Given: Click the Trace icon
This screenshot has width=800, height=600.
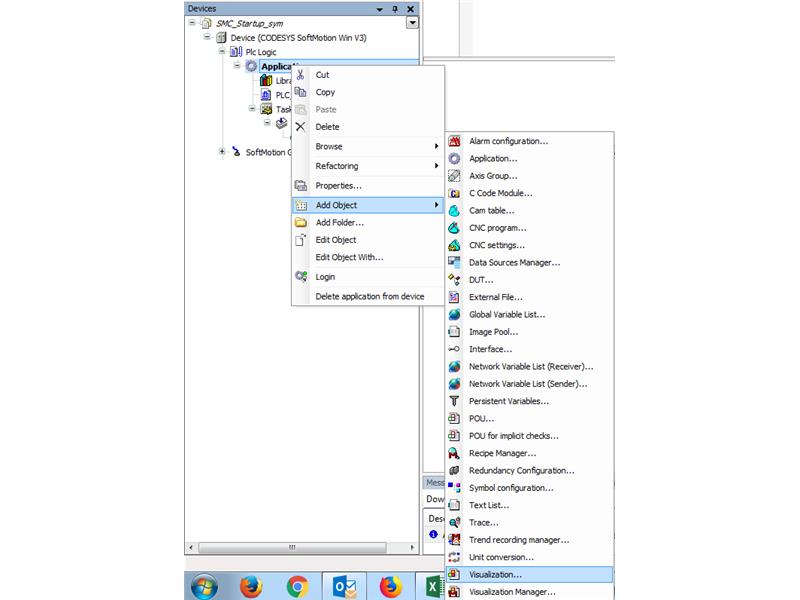Looking at the screenshot, I should click(x=454, y=523).
